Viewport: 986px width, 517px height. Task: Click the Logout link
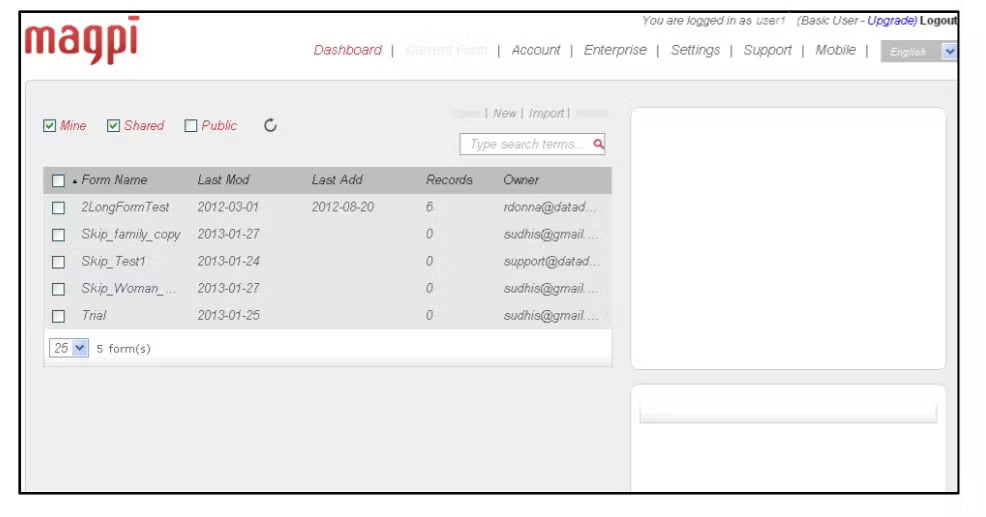click(939, 21)
